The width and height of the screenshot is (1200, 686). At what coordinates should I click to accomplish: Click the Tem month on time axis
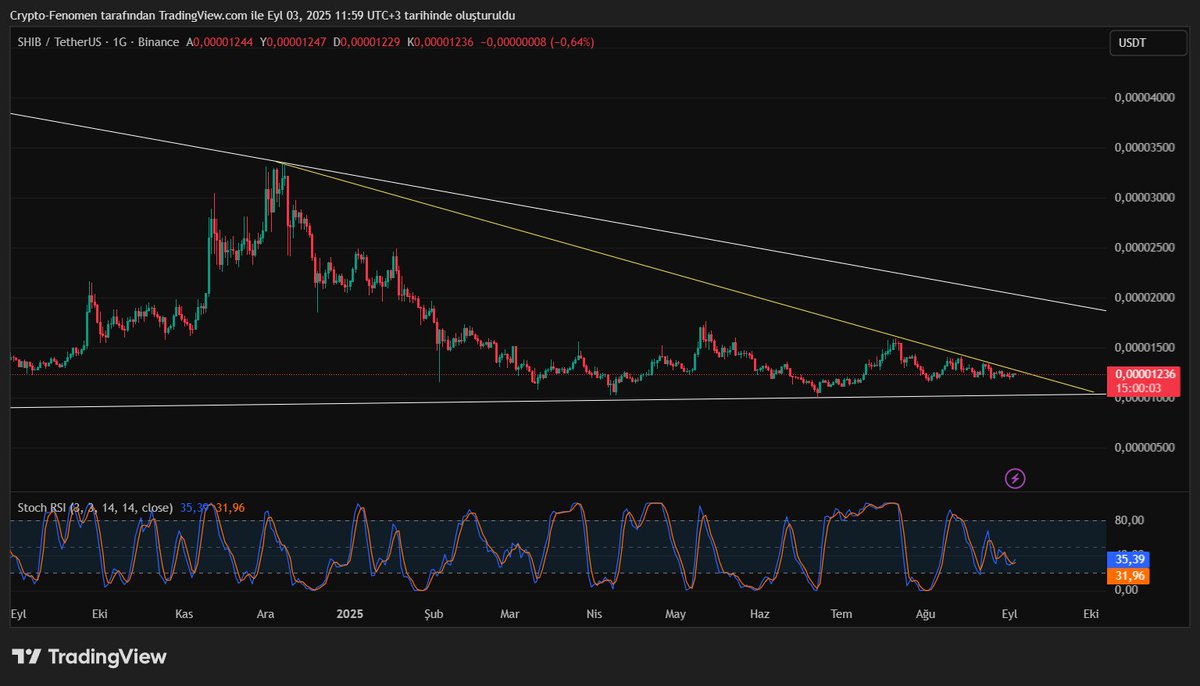click(841, 613)
